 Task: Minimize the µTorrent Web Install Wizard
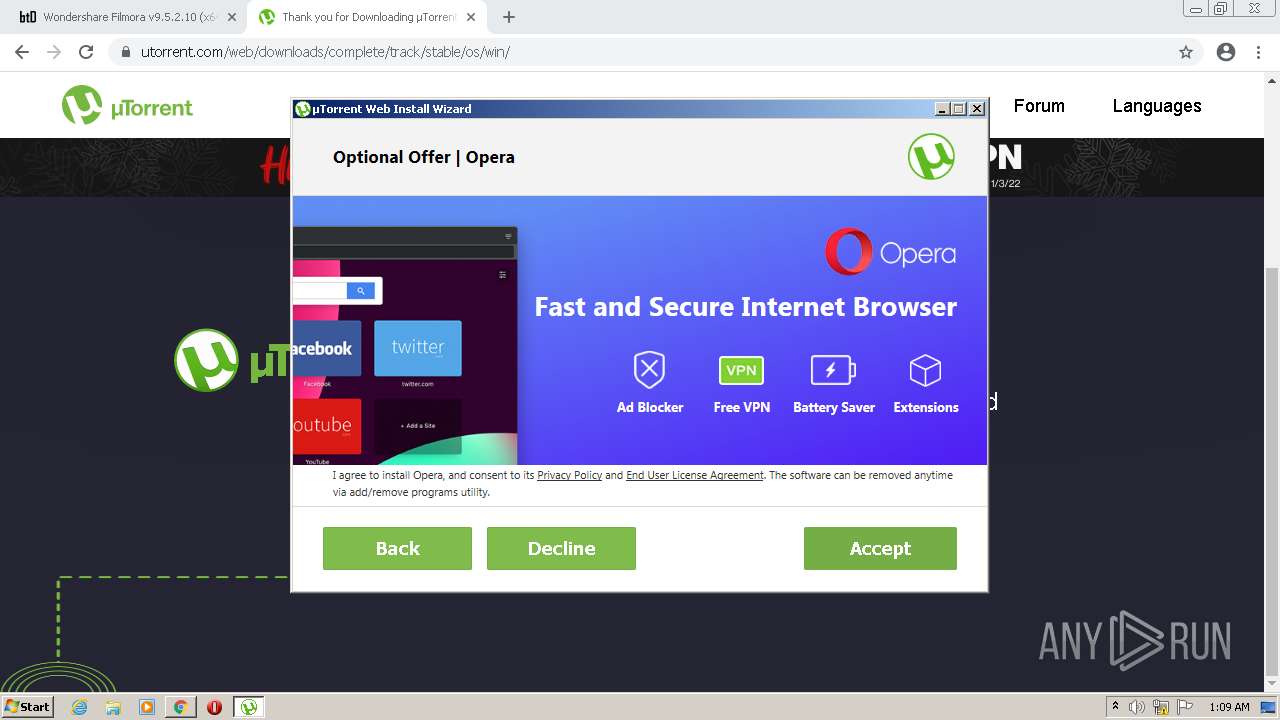tap(941, 109)
